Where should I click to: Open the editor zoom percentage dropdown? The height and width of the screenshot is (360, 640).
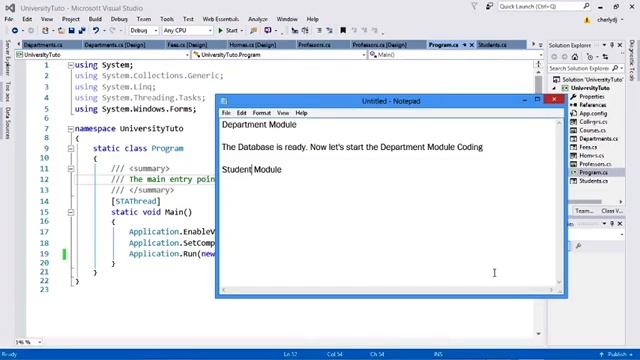[x=29, y=342]
